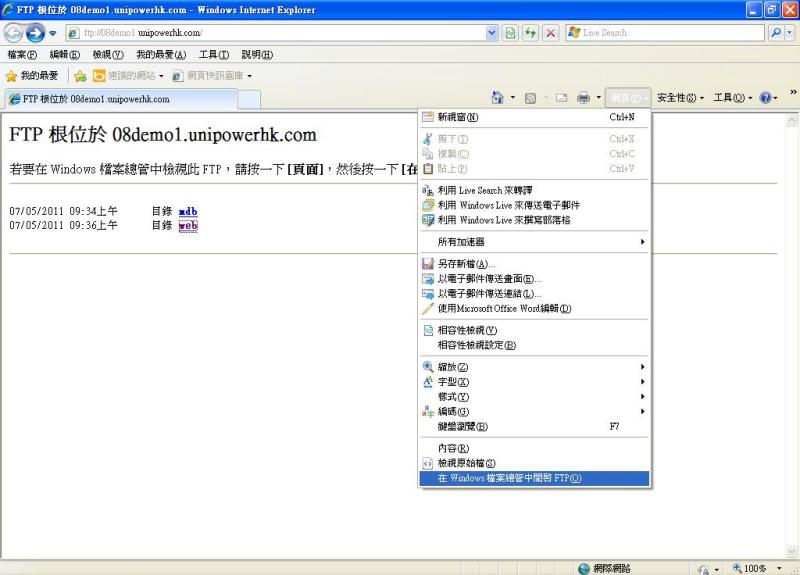The width and height of the screenshot is (800, 575).
Task: Open the mdb directory link
Action: [188, 211]
